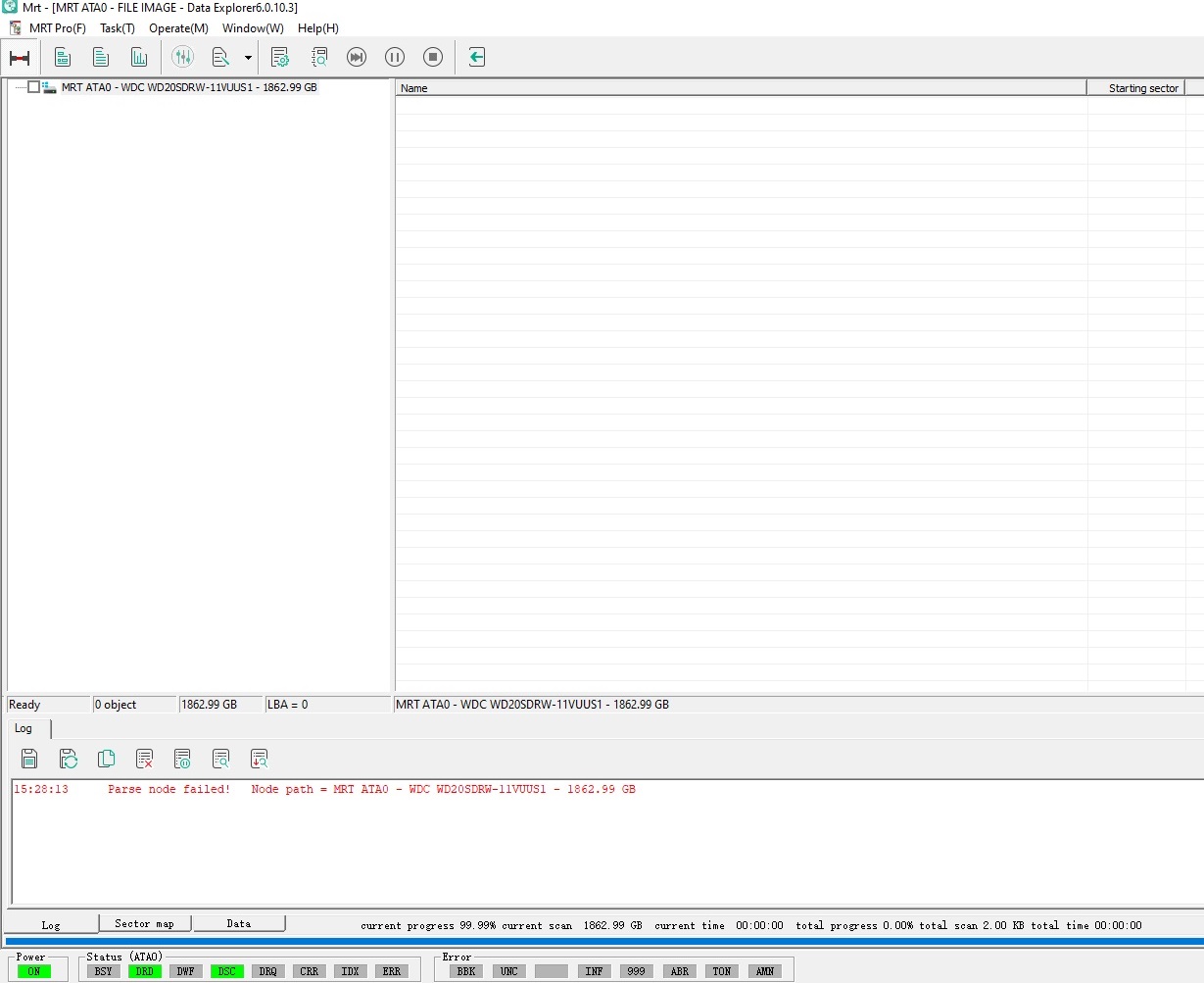Open the Operate(M) menu

[x=178, y=28]
